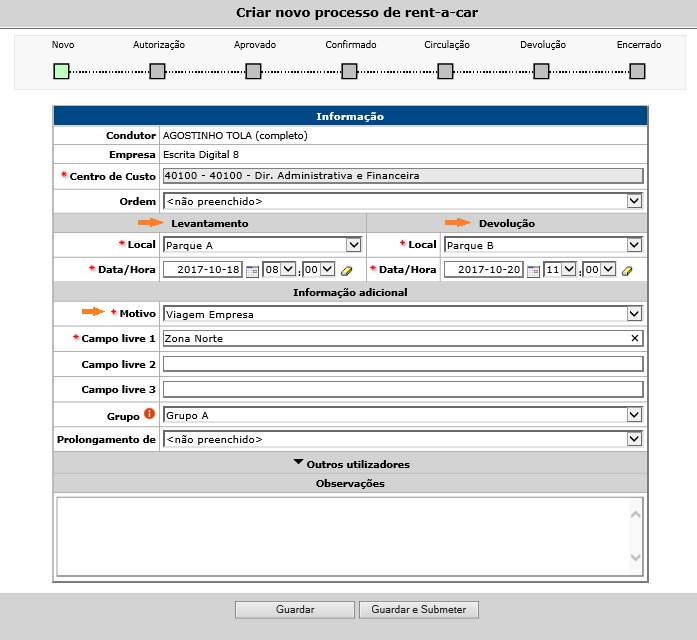Image resolution: width=697 pixels, height=640 pixels.
Task: Open the Prolongamento de dropdown
Action: click(403, 439)
